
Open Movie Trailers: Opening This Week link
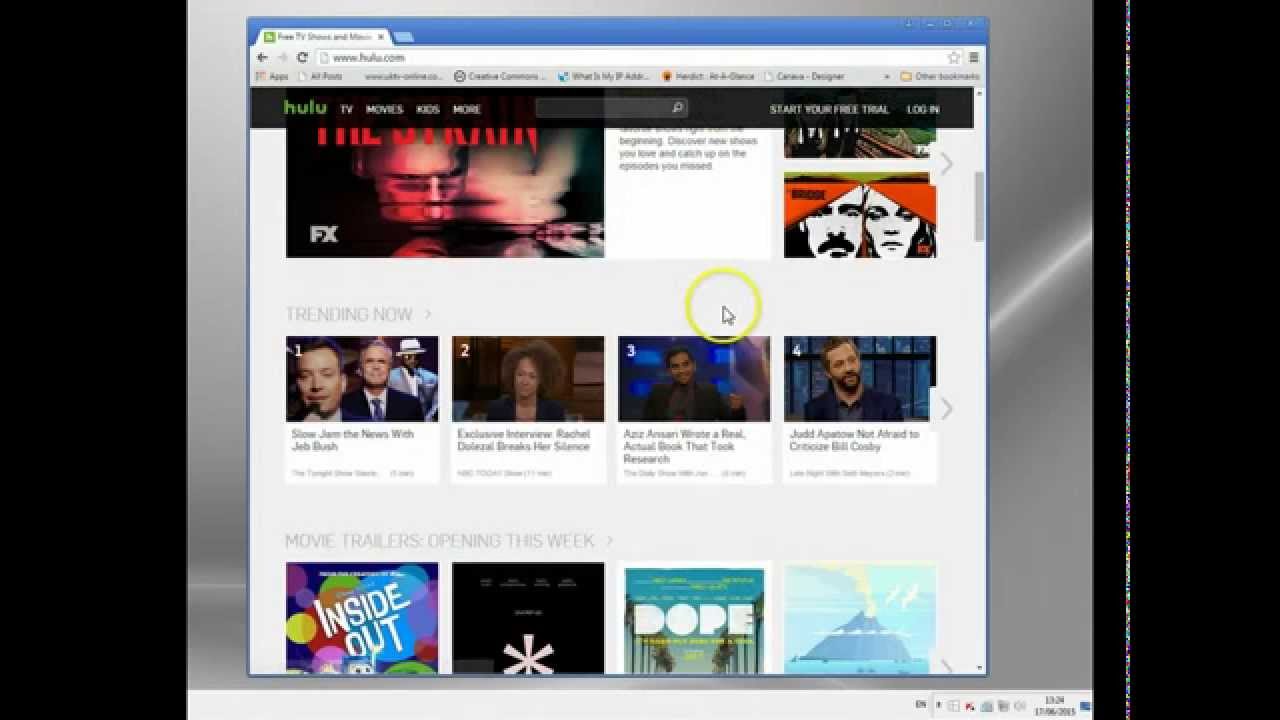pos(449,541)
